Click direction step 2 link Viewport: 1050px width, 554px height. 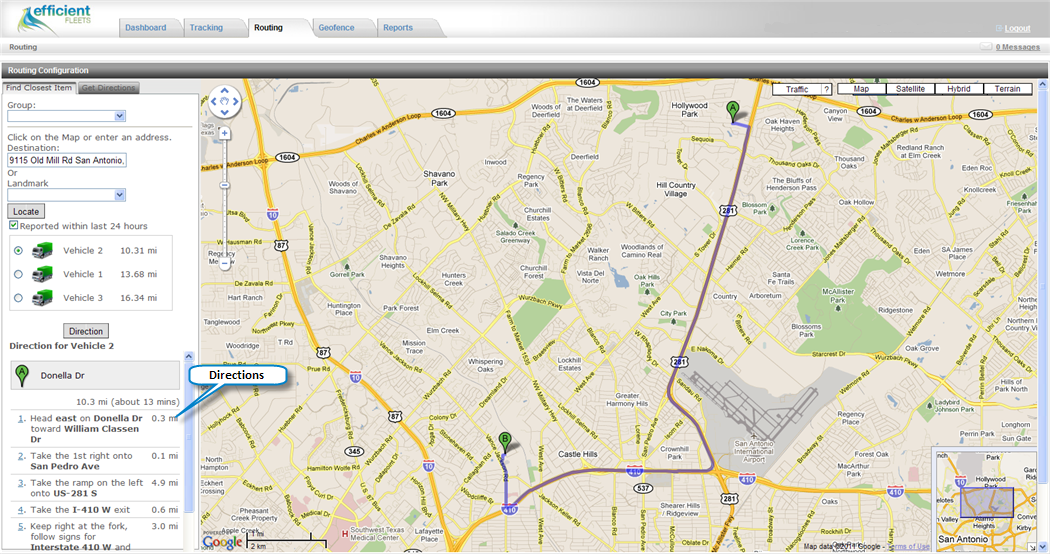tap(21, 456)
